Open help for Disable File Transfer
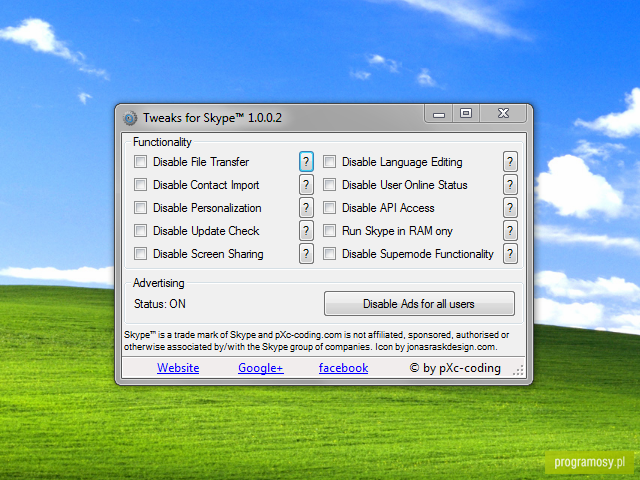Image resolution: width=640 pixels, height=480 pixels. [x=306, y=162]
